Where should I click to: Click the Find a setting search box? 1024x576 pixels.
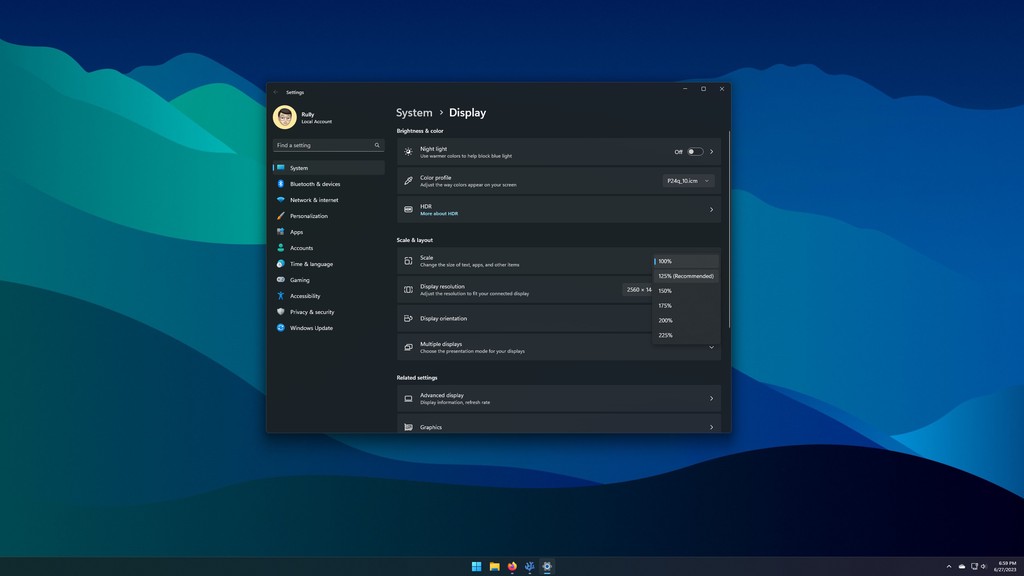(x=320, y=145)
